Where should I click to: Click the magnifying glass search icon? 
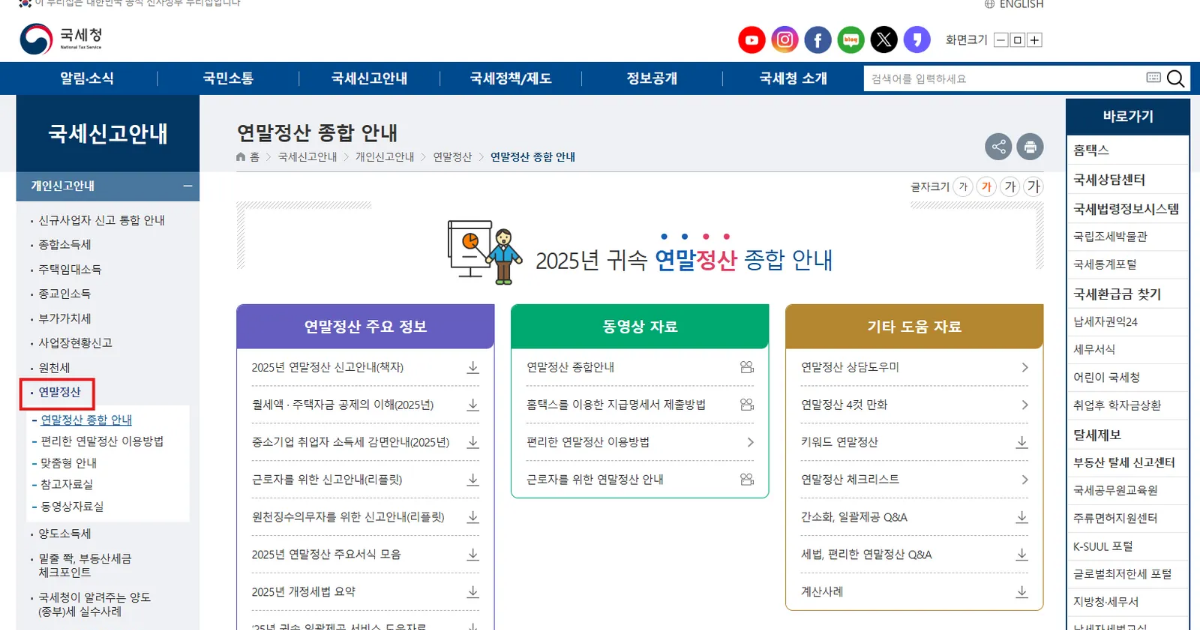coord(1176,79)
